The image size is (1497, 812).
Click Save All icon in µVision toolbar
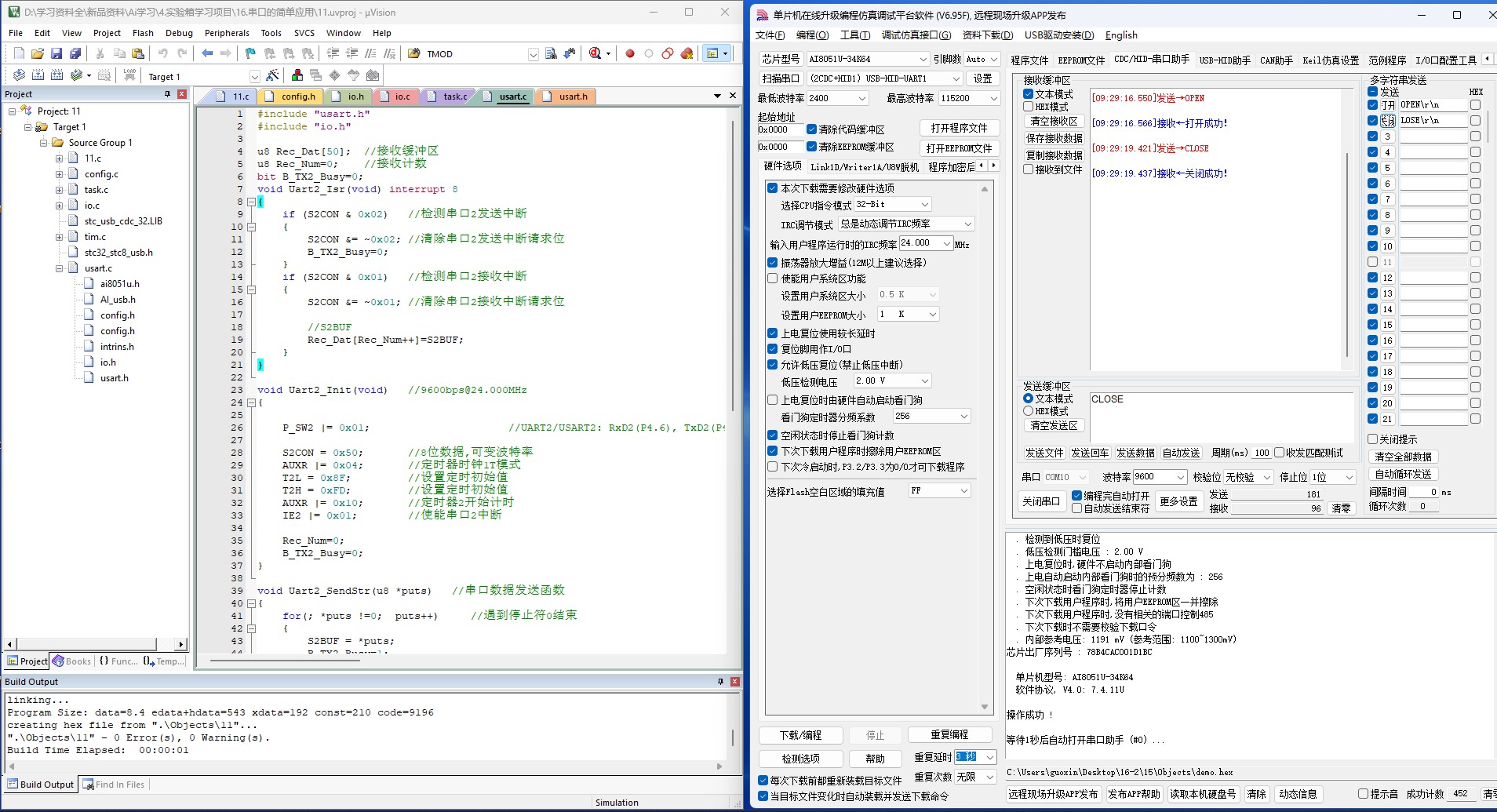click(75, 53)
